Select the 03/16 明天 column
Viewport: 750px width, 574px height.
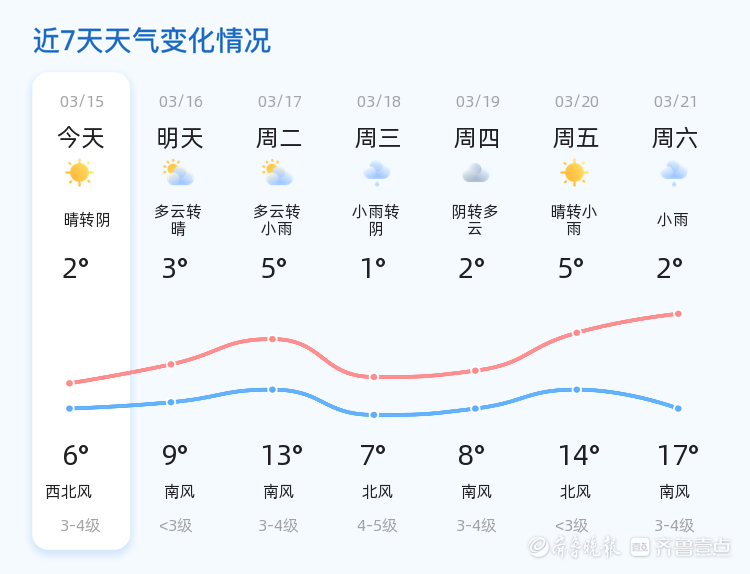180,310
